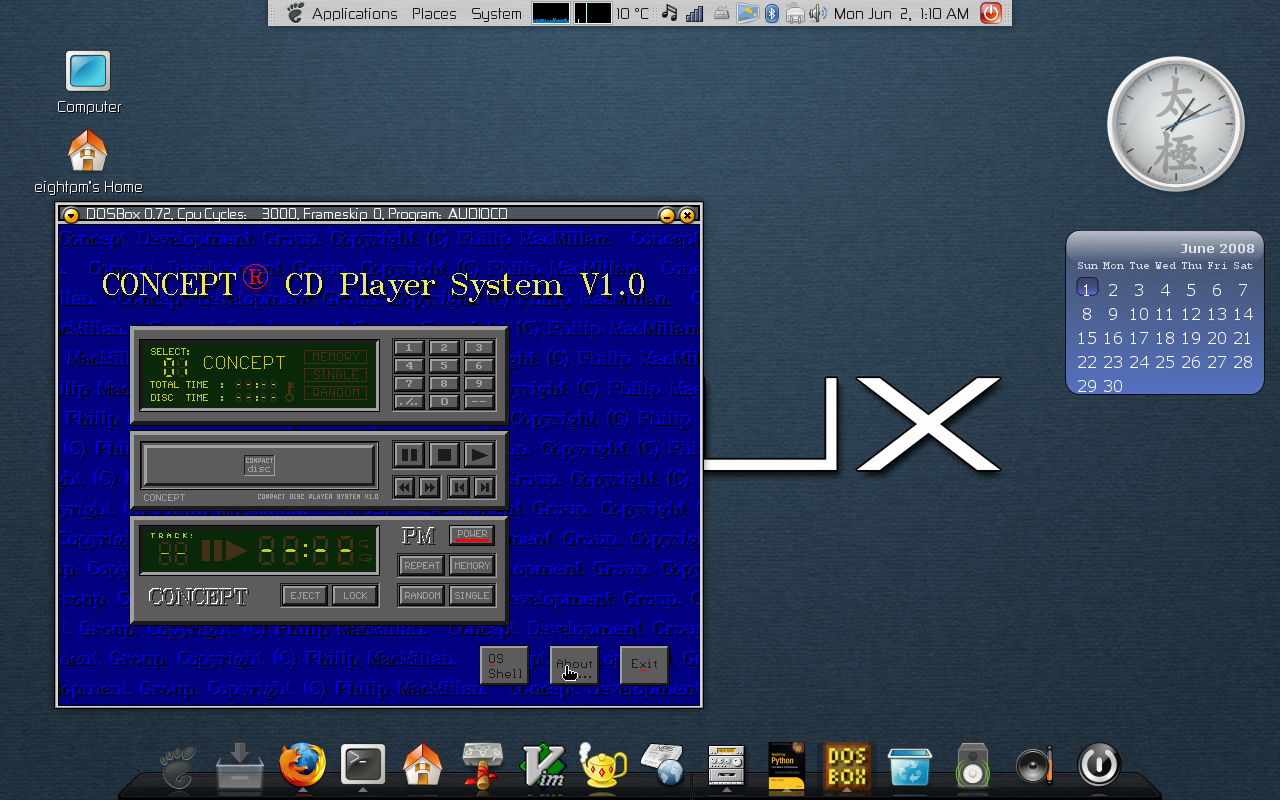Toggle the POWER button
This screenshot has height=800, width=1280.
472,535
